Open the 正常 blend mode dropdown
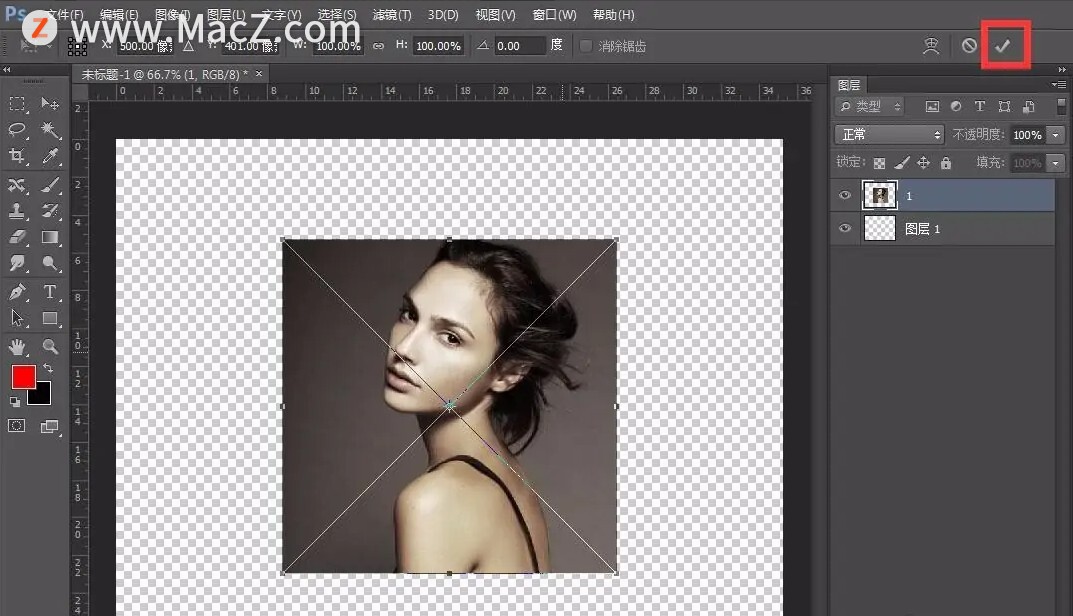 tap(889, 134)
